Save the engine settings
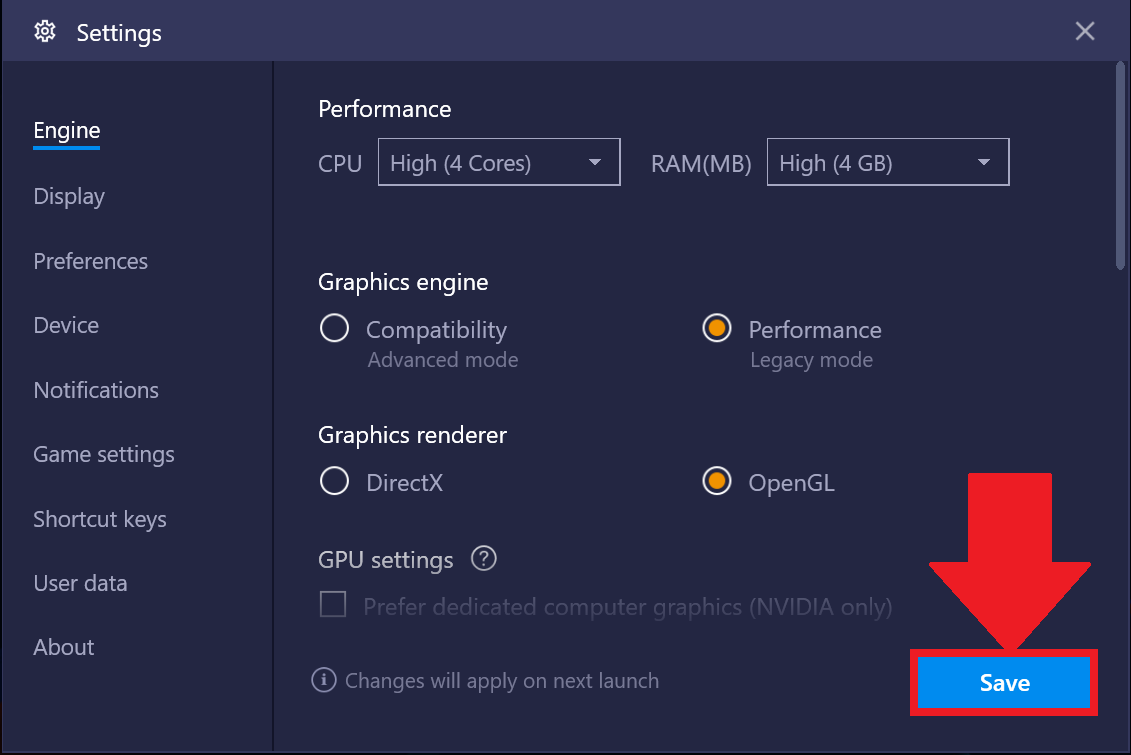This screenshot has height=755, width=1131. pyautogui.click(x=1004, y=682)
